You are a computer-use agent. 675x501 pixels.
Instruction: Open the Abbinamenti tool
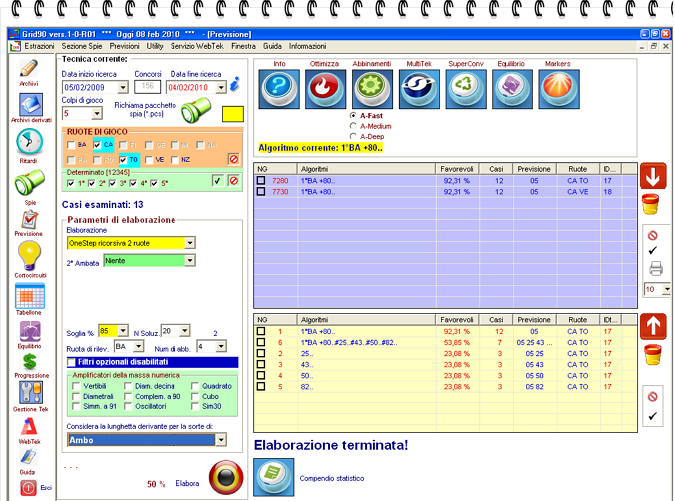[371, 89]
